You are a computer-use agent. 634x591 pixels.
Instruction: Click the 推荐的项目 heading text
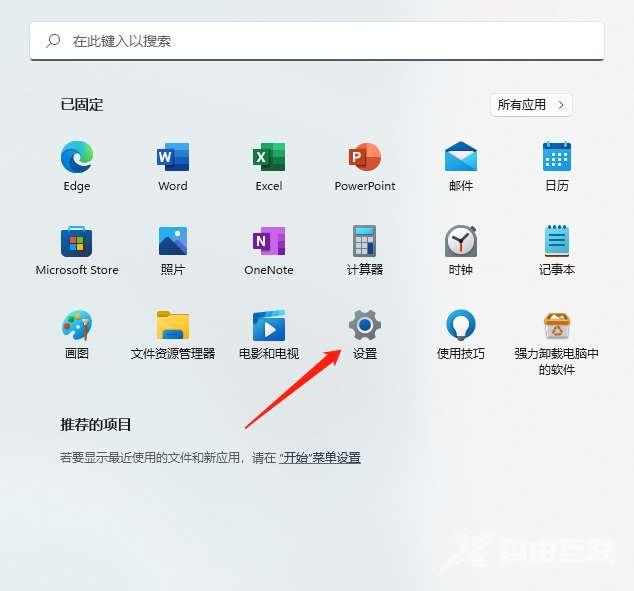click(95, 425)
